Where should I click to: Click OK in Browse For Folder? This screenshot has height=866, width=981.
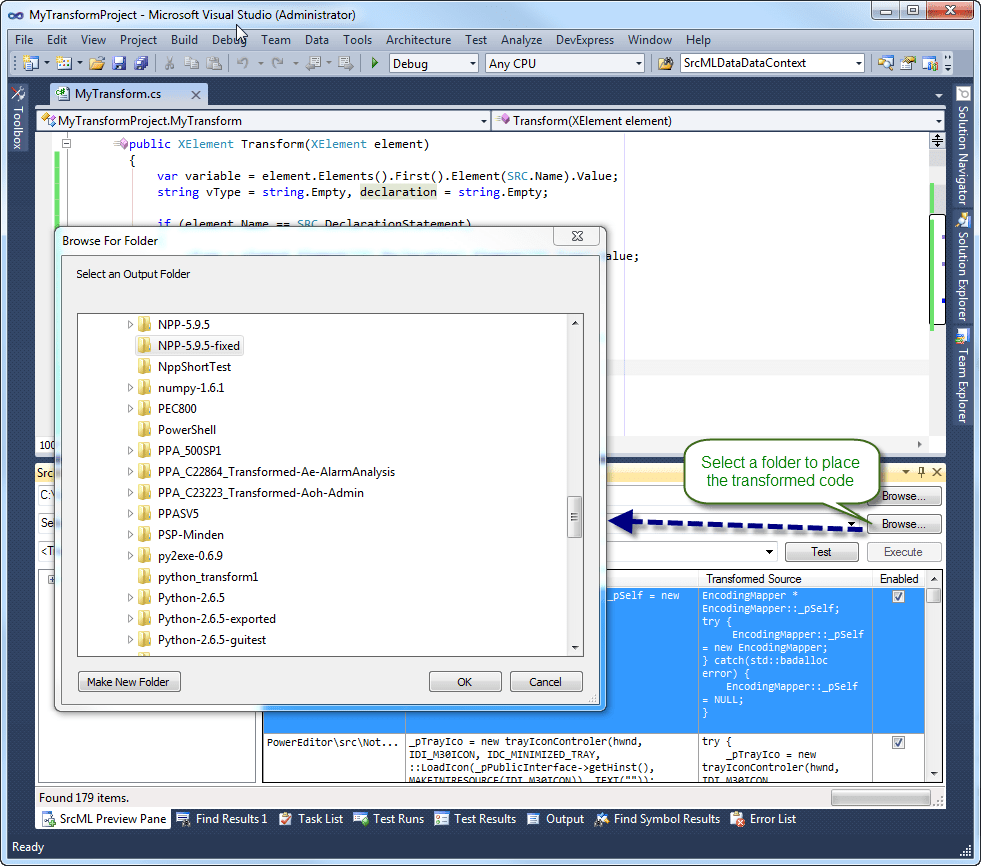[465, 681]
